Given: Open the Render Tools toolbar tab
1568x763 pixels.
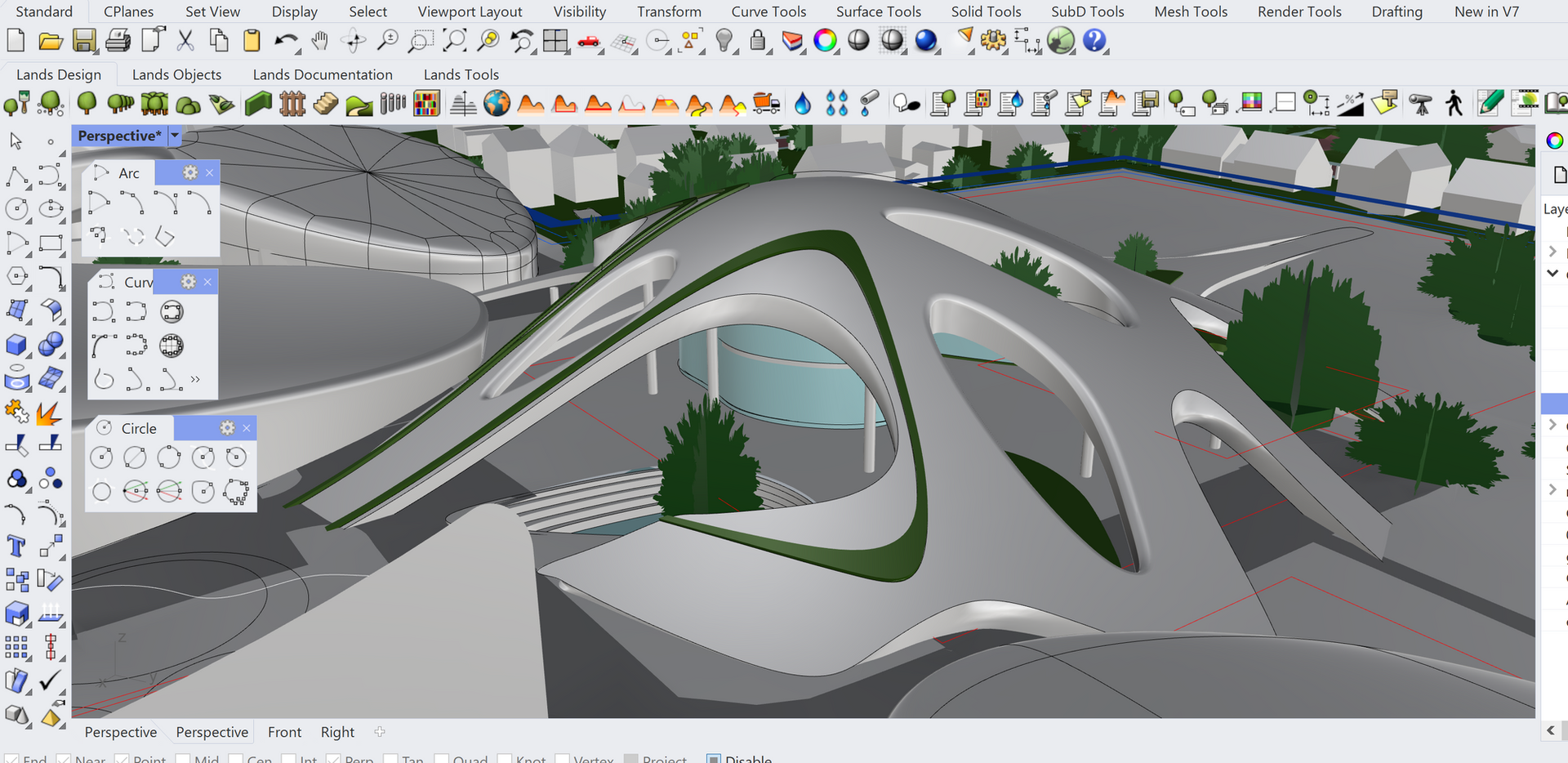Looking at the screenshot, I should (1299, 11).
